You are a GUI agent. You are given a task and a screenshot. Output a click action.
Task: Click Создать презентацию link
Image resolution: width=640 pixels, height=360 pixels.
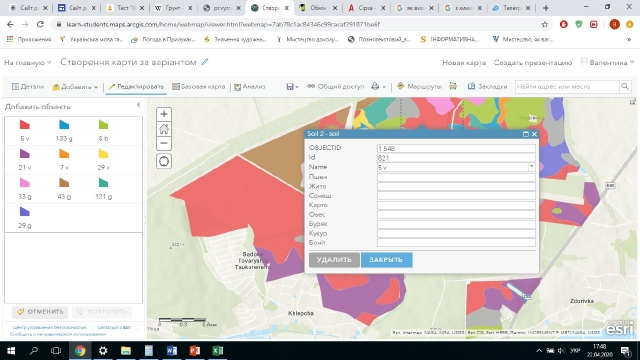(x=533, y=62)
